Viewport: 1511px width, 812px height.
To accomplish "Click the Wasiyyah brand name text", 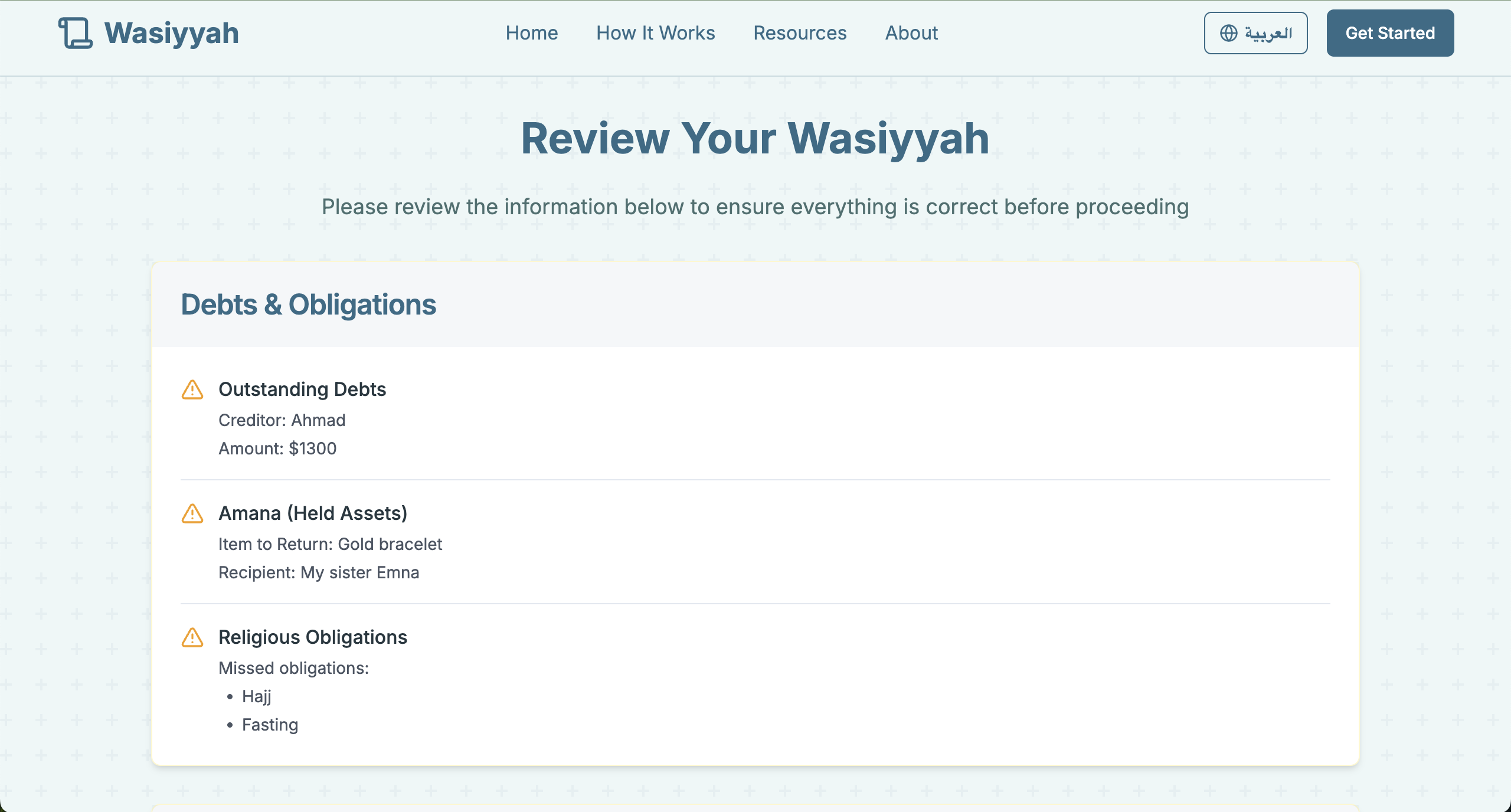I will (171, 33).
